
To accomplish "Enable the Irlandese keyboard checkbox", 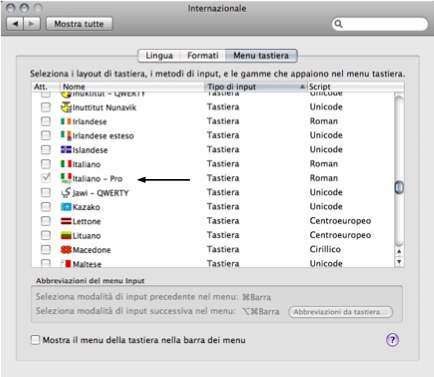I will point(46,121).
